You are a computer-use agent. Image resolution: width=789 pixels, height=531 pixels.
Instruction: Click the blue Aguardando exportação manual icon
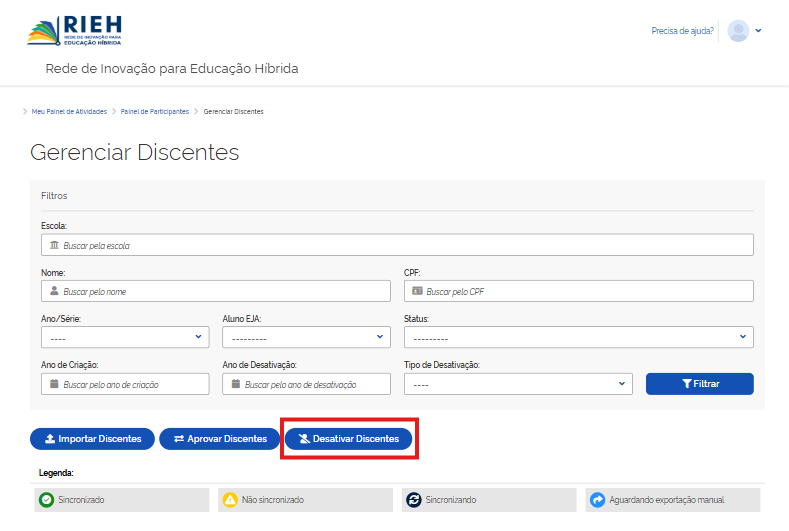point(598,499)
